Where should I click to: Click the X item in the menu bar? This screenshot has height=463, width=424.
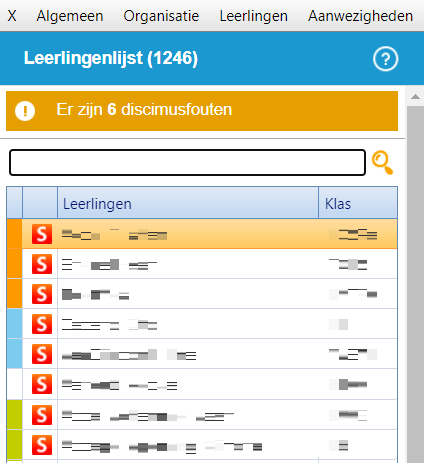coord(12,16)
